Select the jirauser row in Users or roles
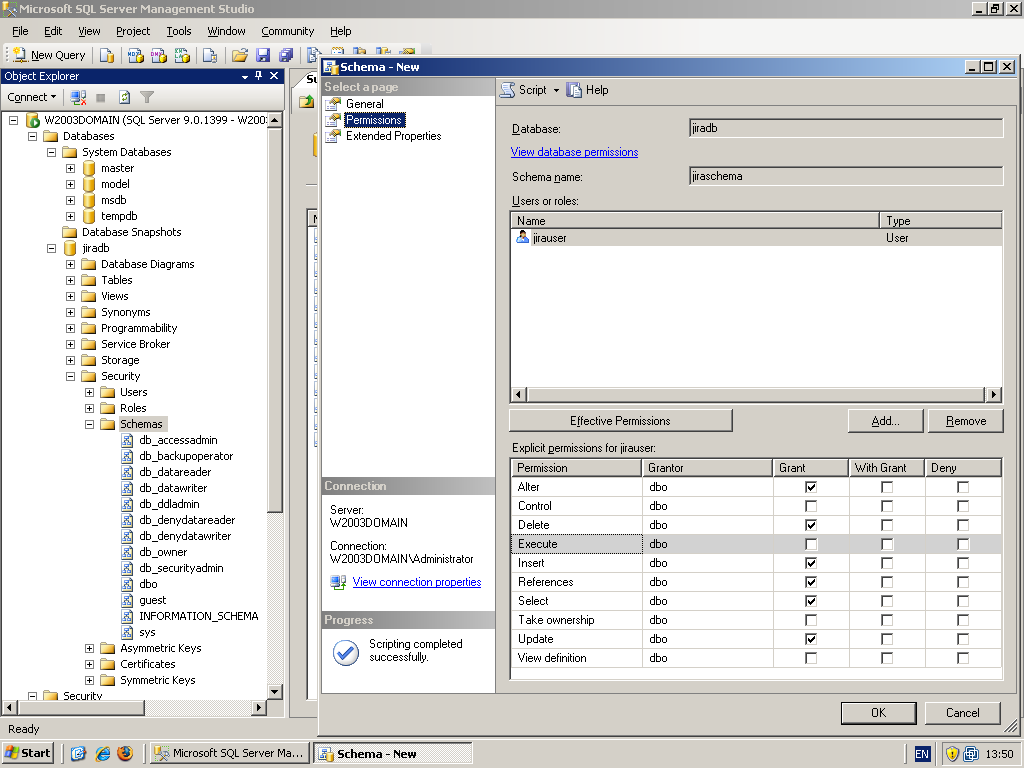 (x=756, y=238)
